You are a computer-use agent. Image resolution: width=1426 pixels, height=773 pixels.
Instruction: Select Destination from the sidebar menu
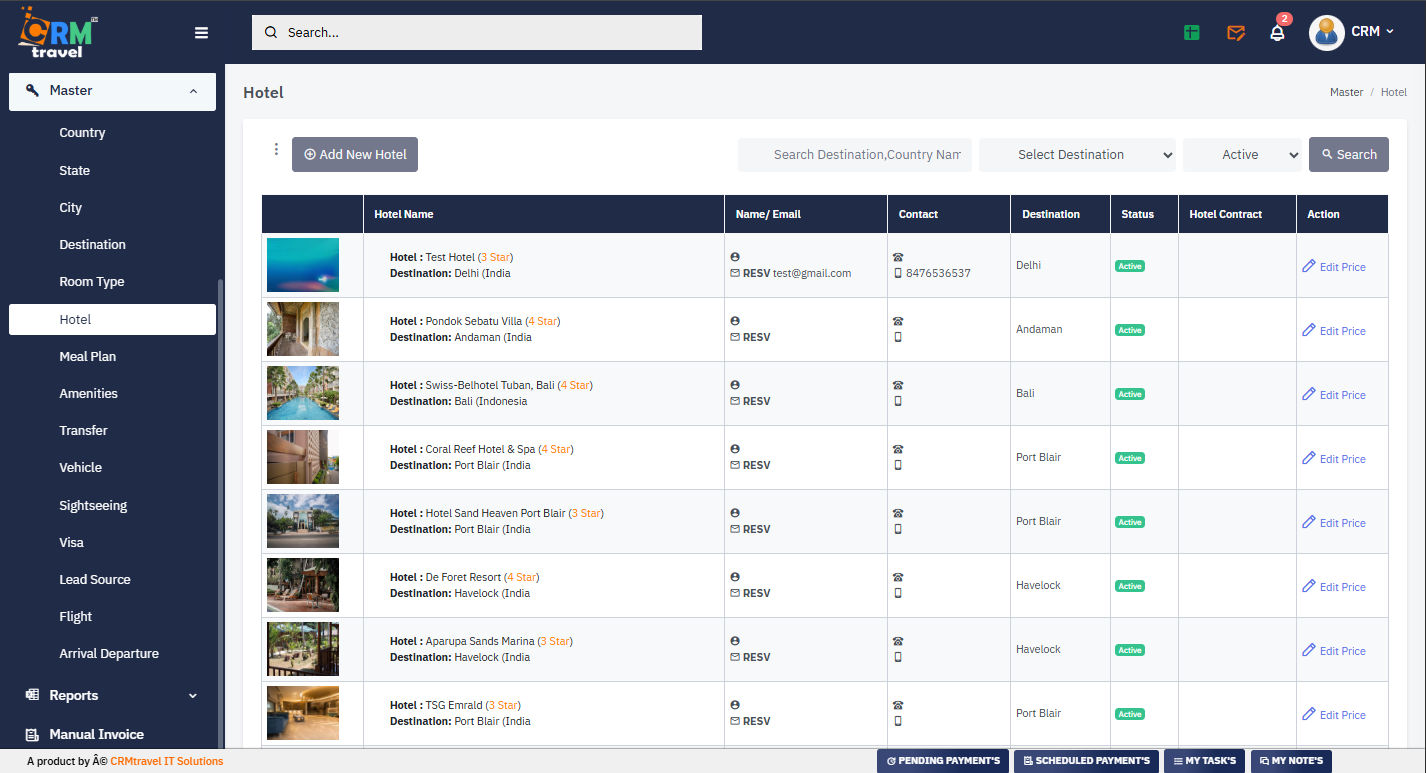tap(92, 244)
